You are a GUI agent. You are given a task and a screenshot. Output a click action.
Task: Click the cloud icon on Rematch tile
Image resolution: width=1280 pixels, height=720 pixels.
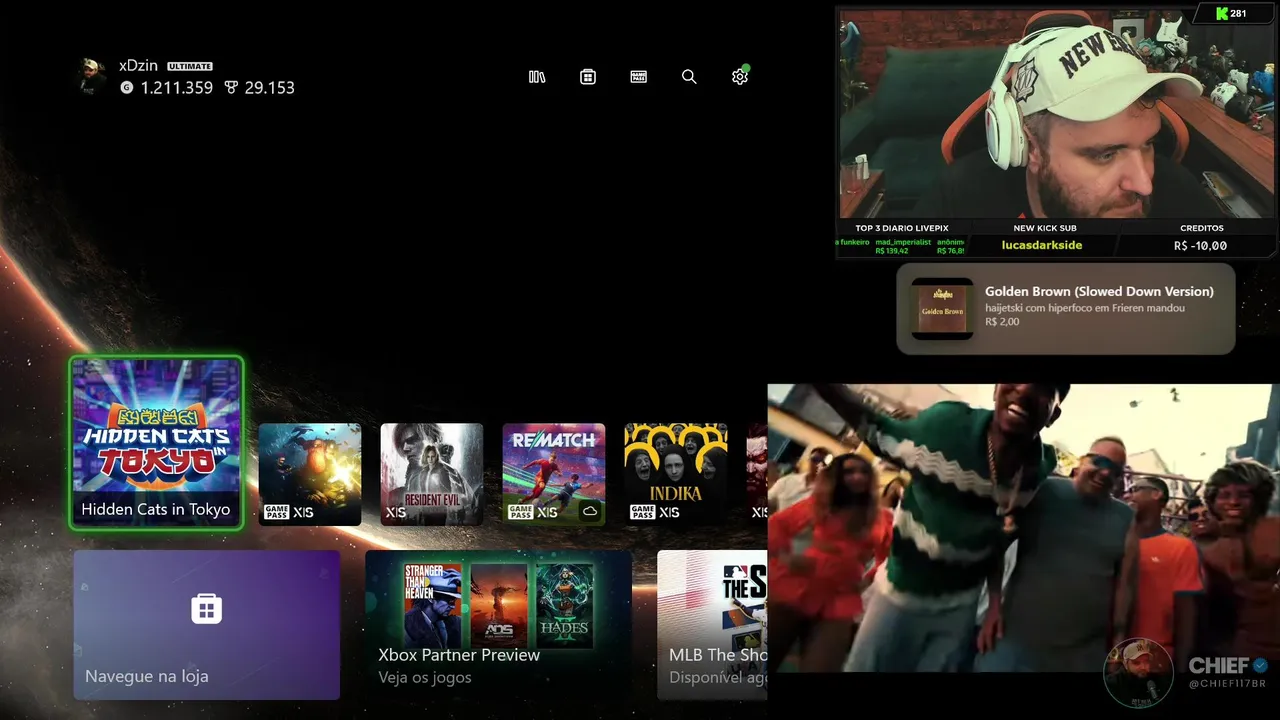click(x=590, y=512)
